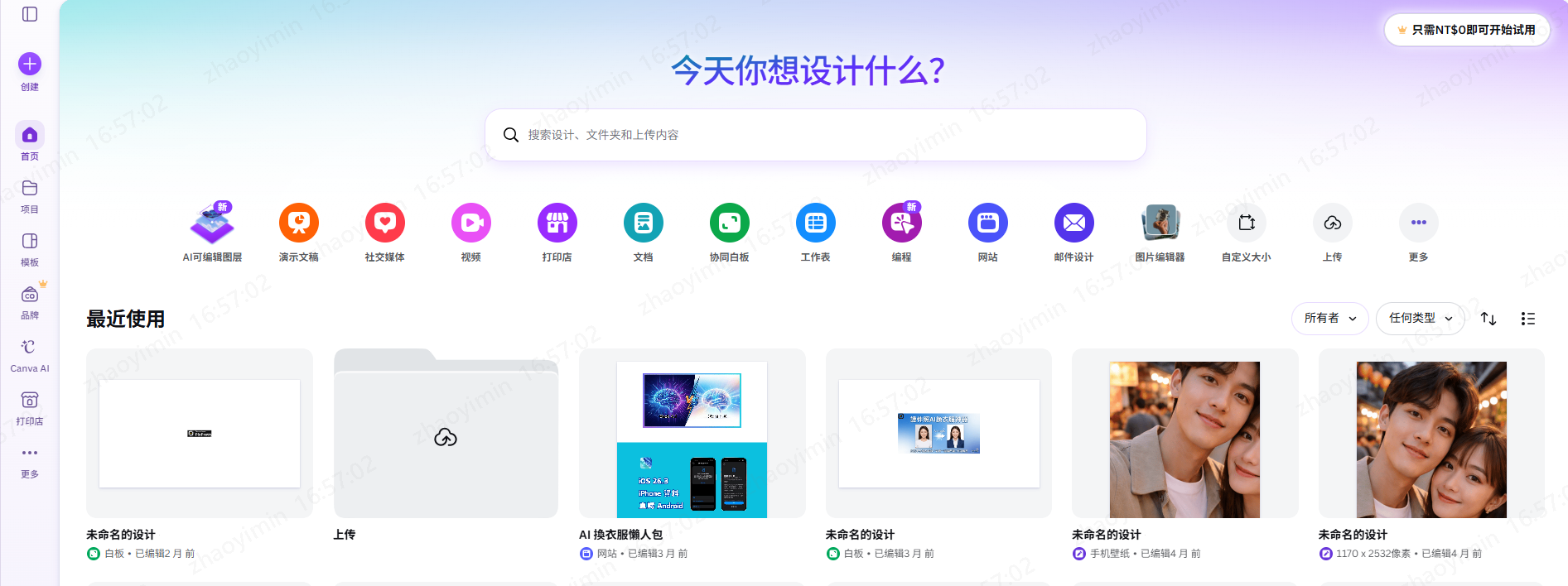Click 手机壁纸 • 已编辑4 月 前 text
The width and height of the screenshot is (1568, 586).
[x=1146, y=554]
